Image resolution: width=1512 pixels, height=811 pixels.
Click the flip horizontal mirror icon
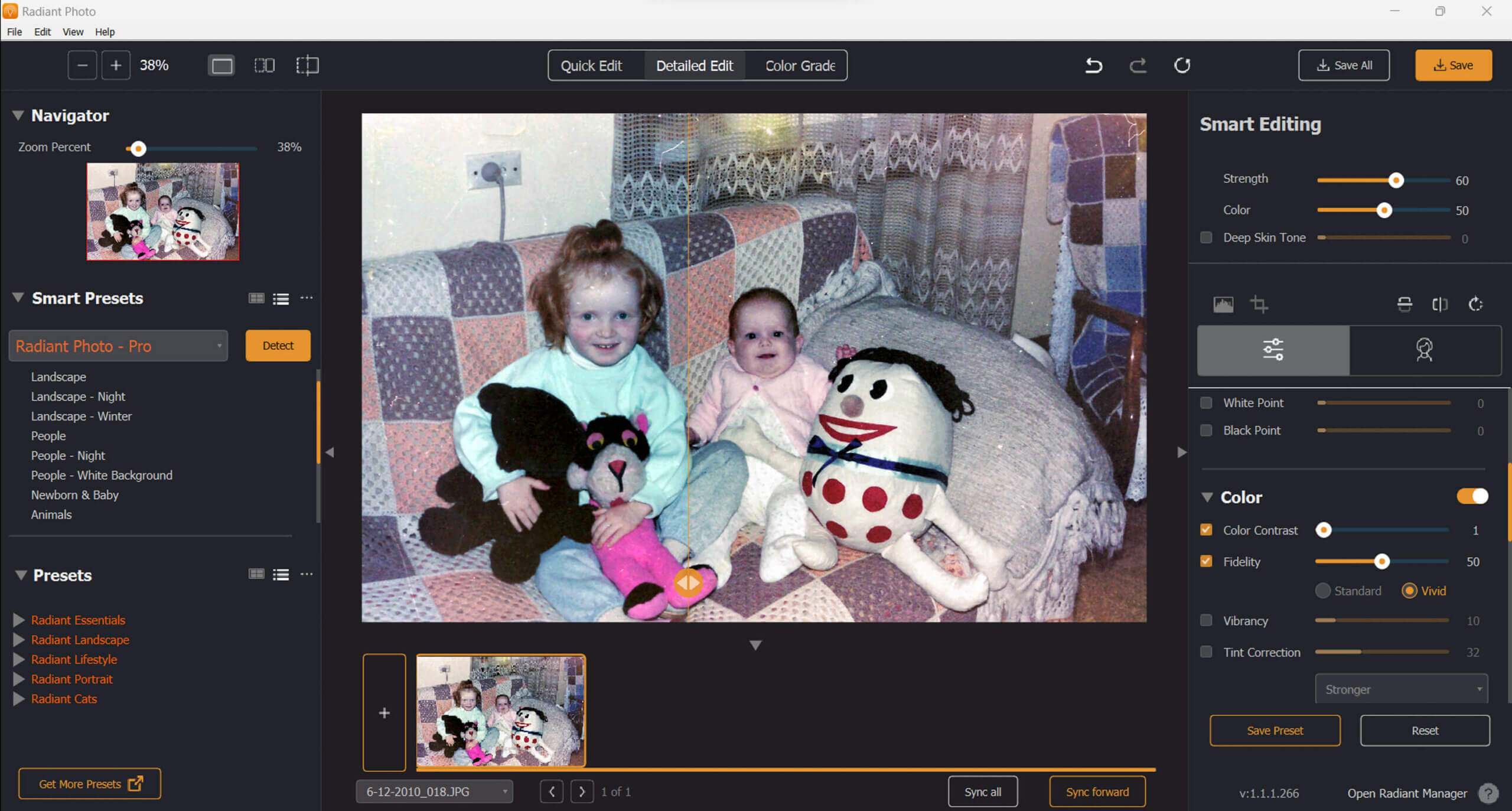[x=1439, y=304]
